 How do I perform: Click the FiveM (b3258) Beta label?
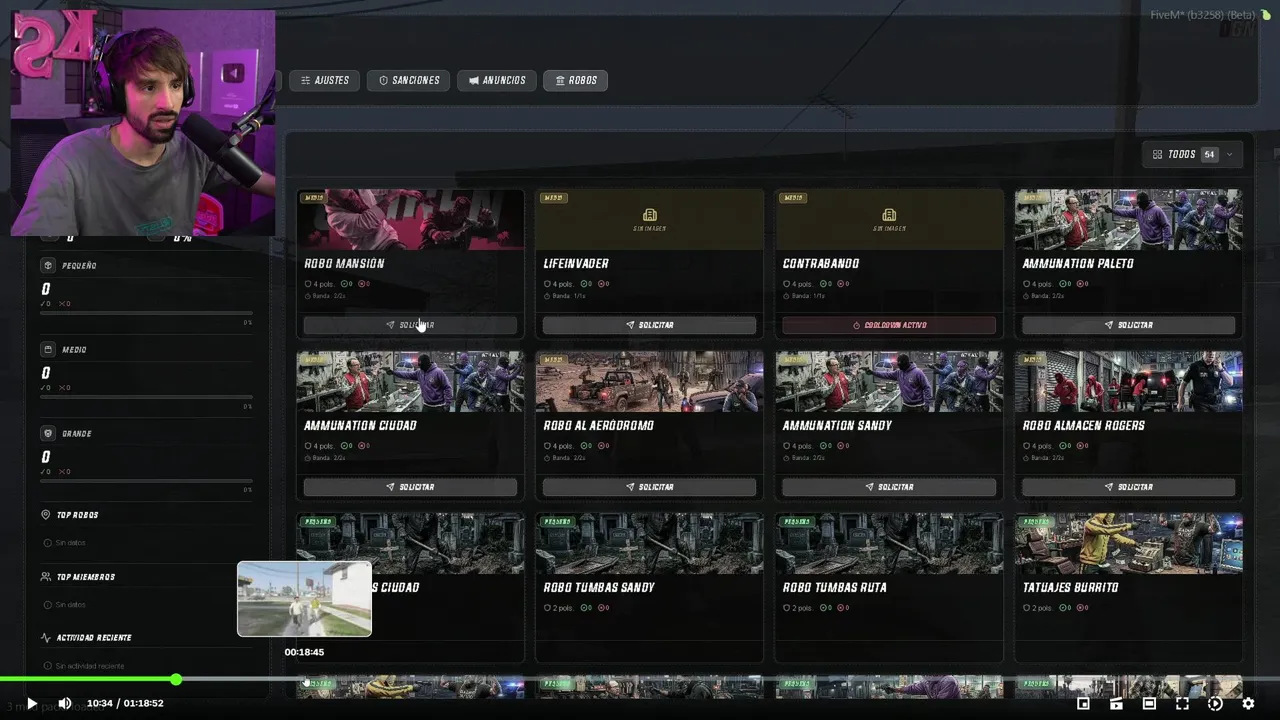[1203, 15]
